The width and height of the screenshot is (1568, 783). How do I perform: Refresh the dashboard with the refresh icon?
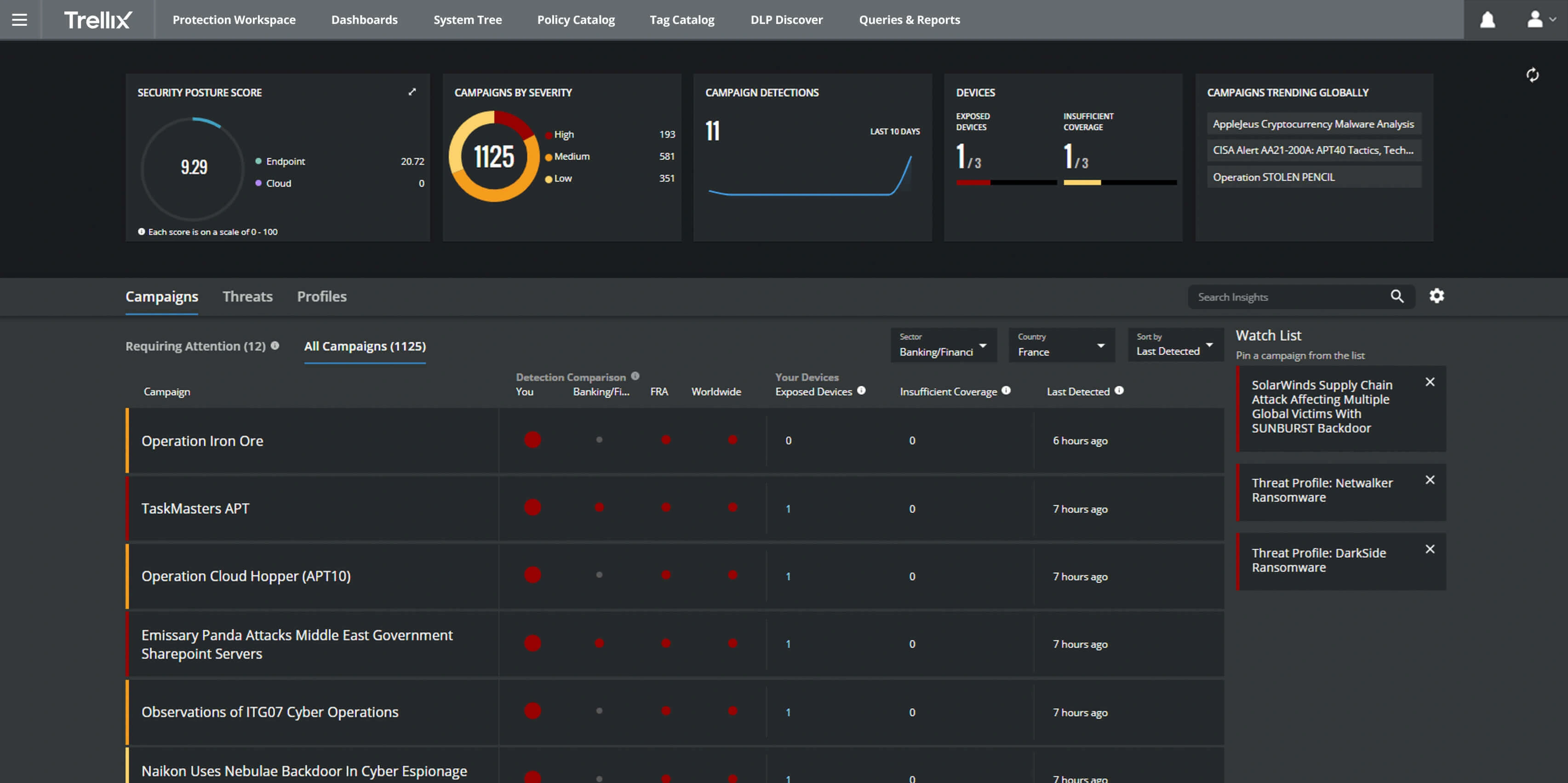[x=1532, y=74]
